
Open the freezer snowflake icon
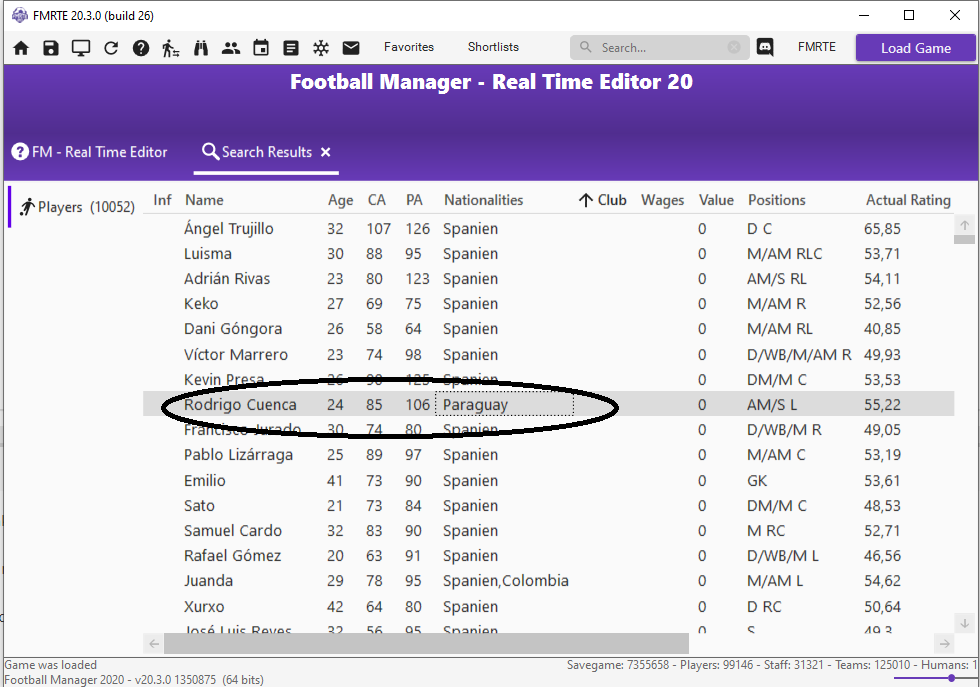(321, 48)
